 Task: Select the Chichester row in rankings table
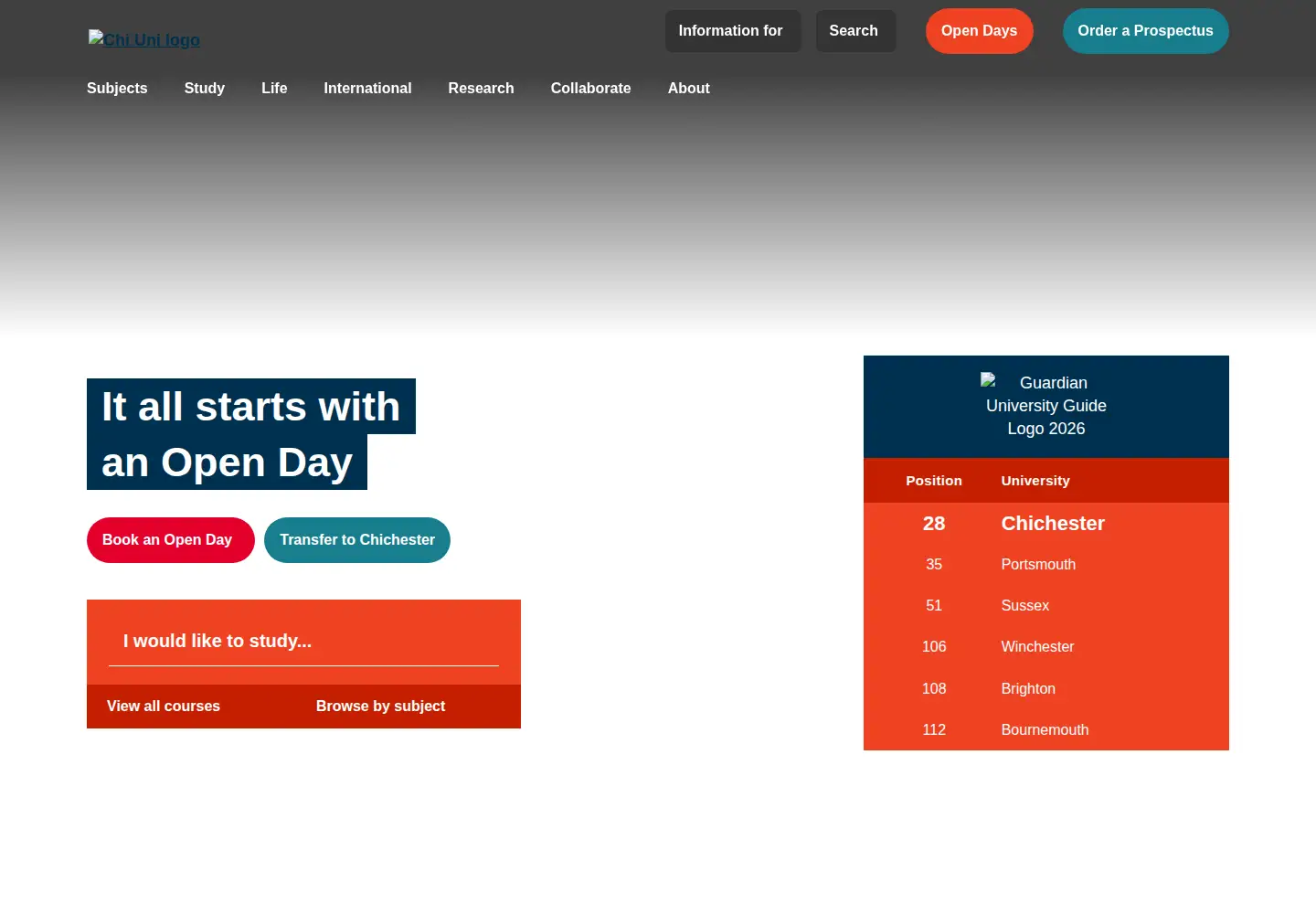[x=1046, y=524]
